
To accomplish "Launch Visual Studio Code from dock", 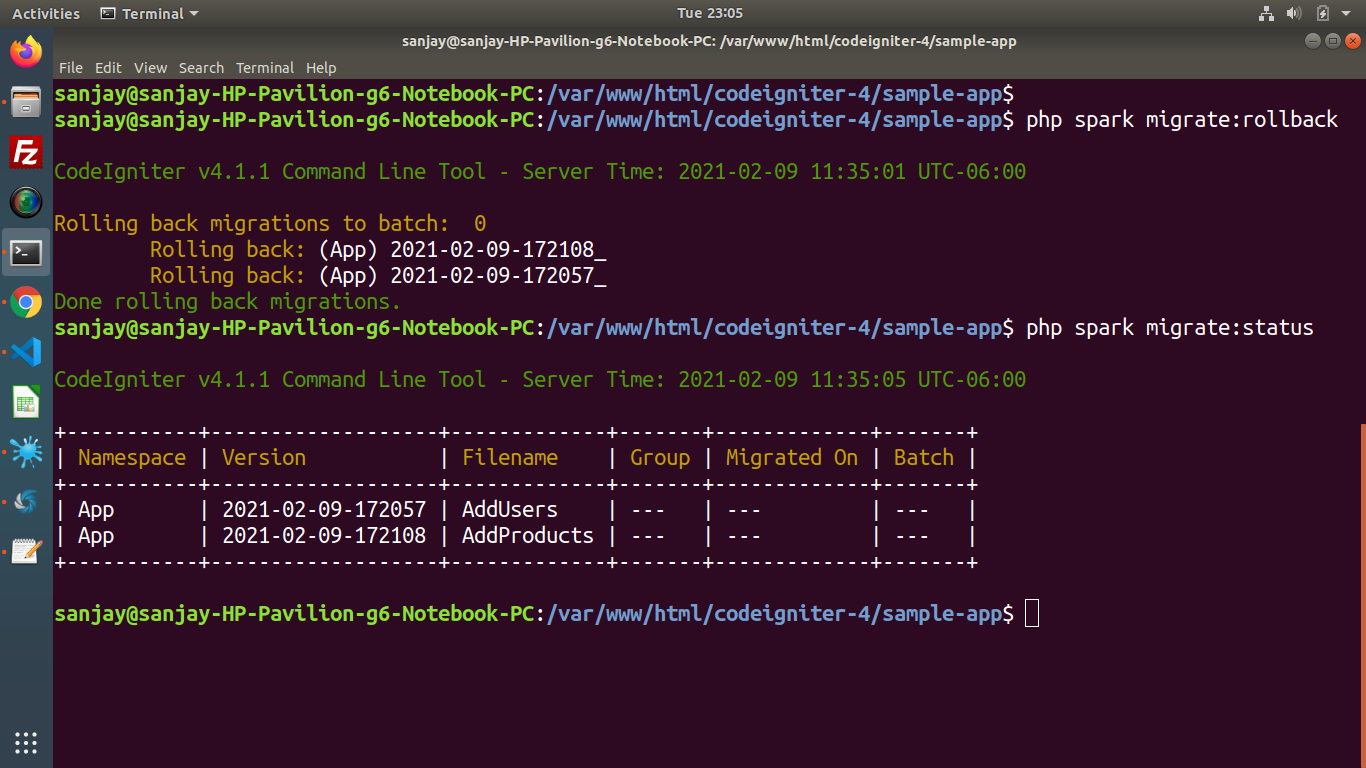I will click(x=26, y=352).
